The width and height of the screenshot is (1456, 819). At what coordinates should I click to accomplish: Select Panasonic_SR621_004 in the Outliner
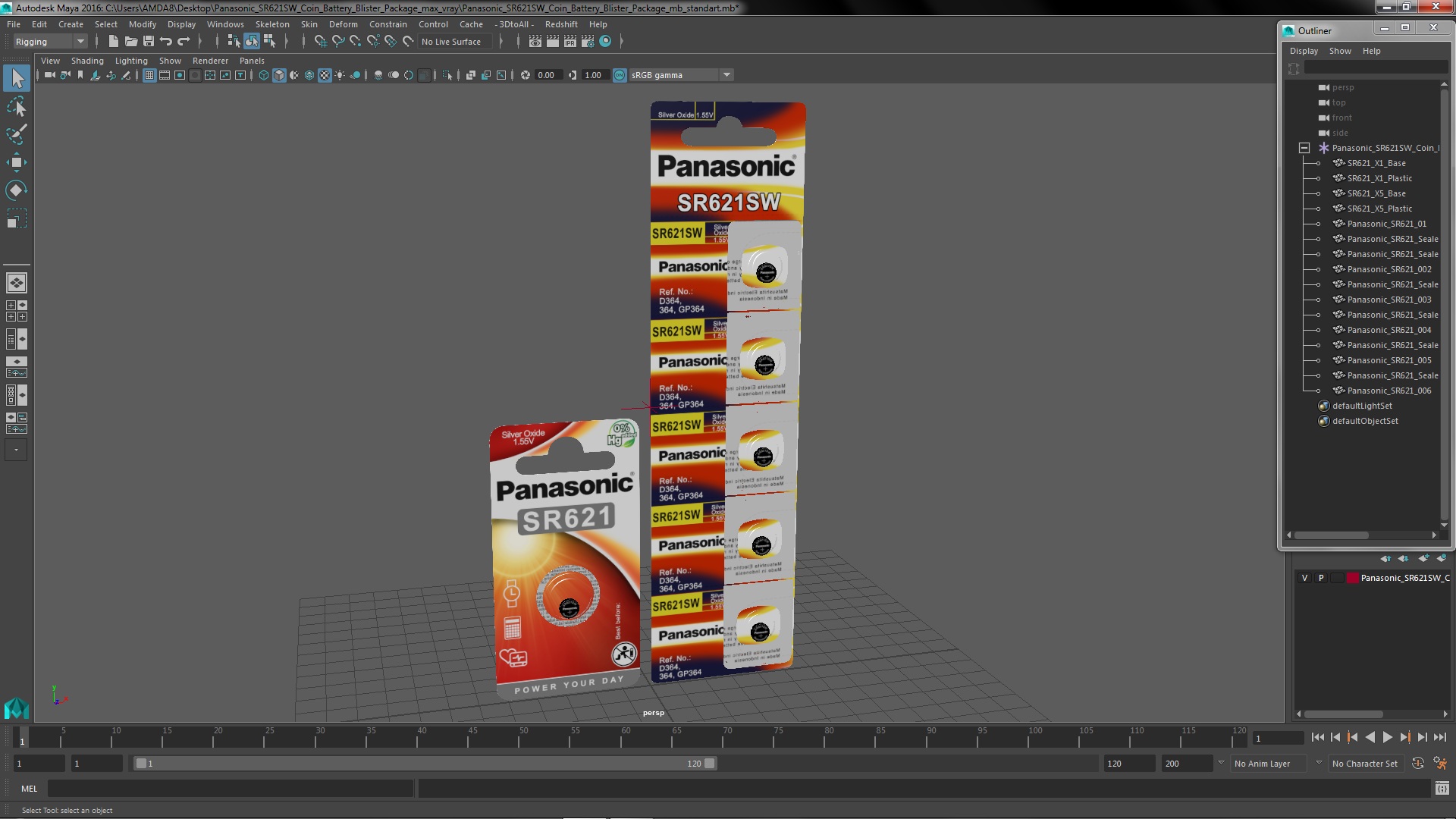1389,330
